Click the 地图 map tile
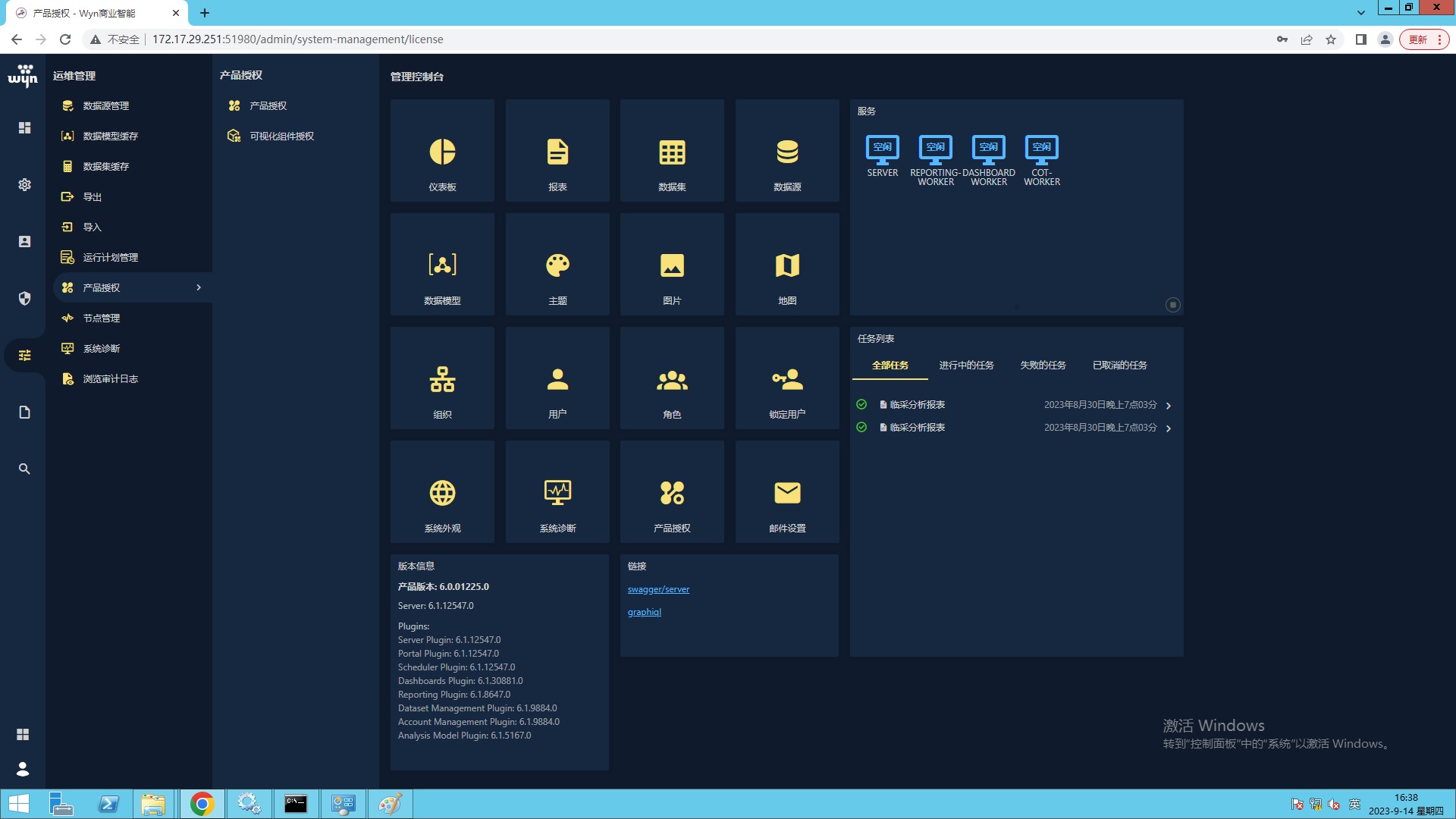Screen dimensions: 1456x819 point(787,265)
